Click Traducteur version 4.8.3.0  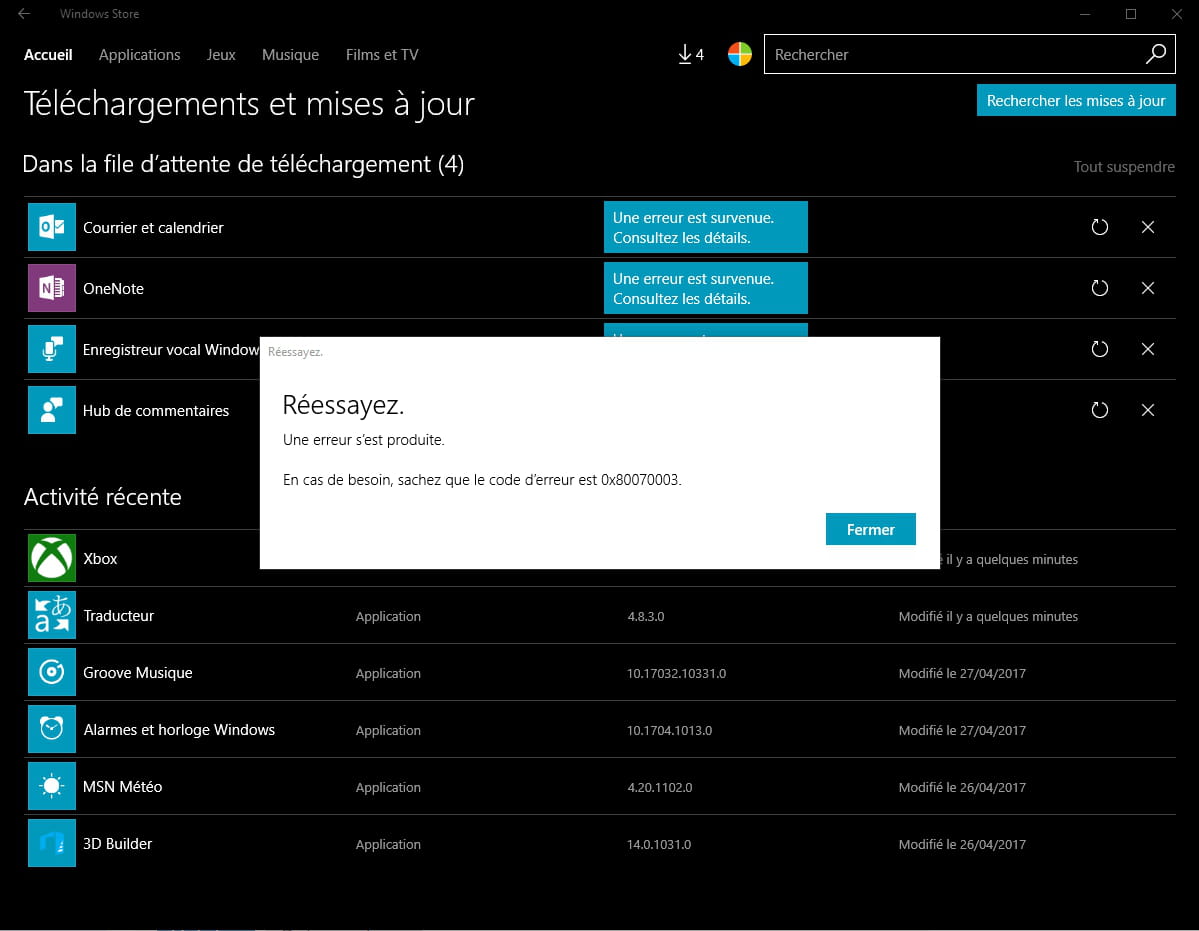point(645,616)
